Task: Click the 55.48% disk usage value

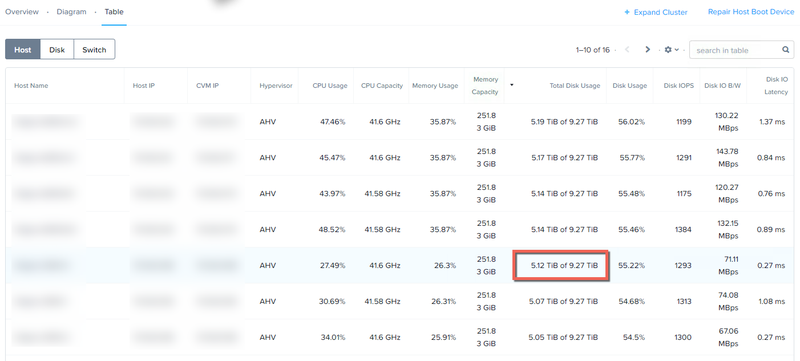Action: pyautogui.click(x=632, y=194)
